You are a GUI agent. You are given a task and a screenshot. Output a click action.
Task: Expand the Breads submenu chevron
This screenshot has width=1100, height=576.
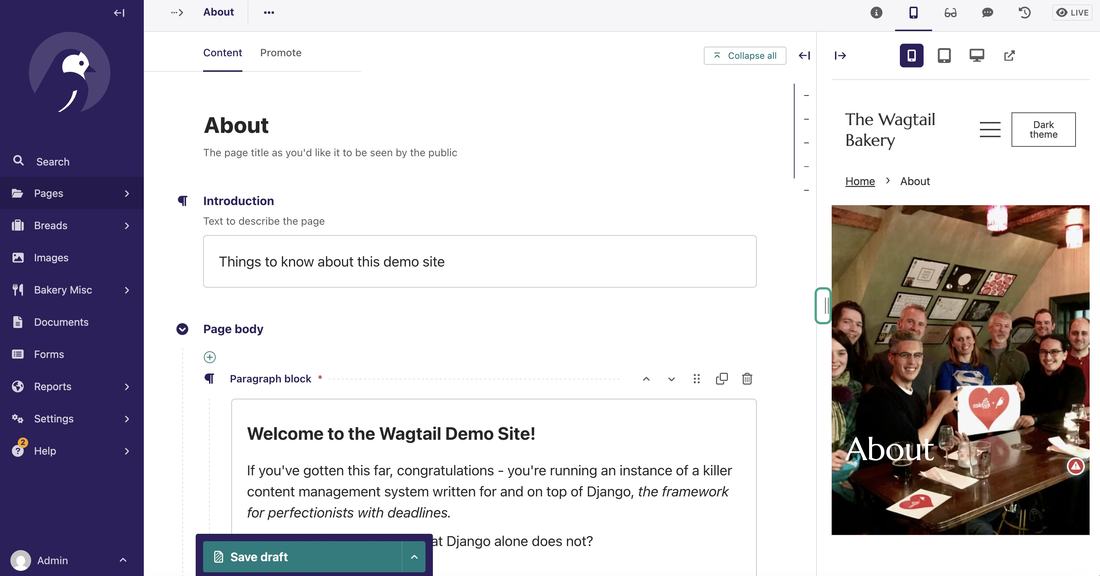pos(127,226)
